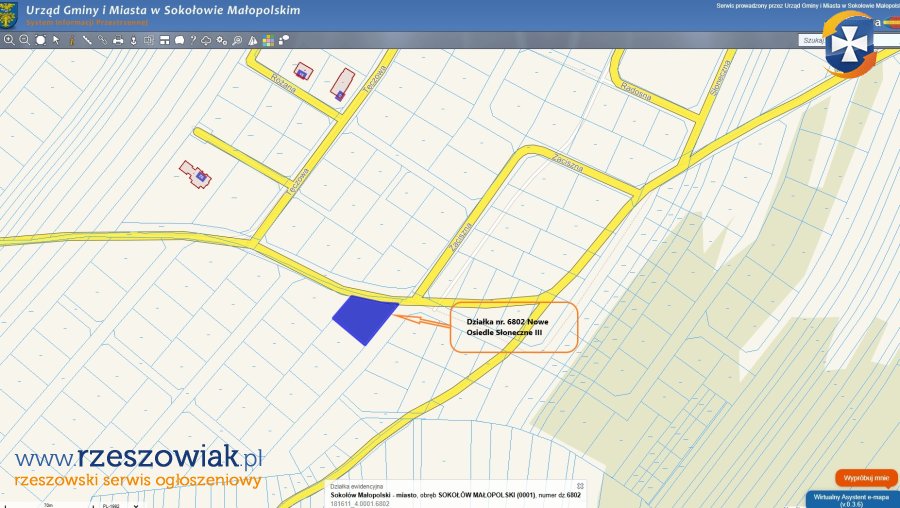Click the blue highlighted parcel 6802
This screenshot has height=508, width=900.
364,319
